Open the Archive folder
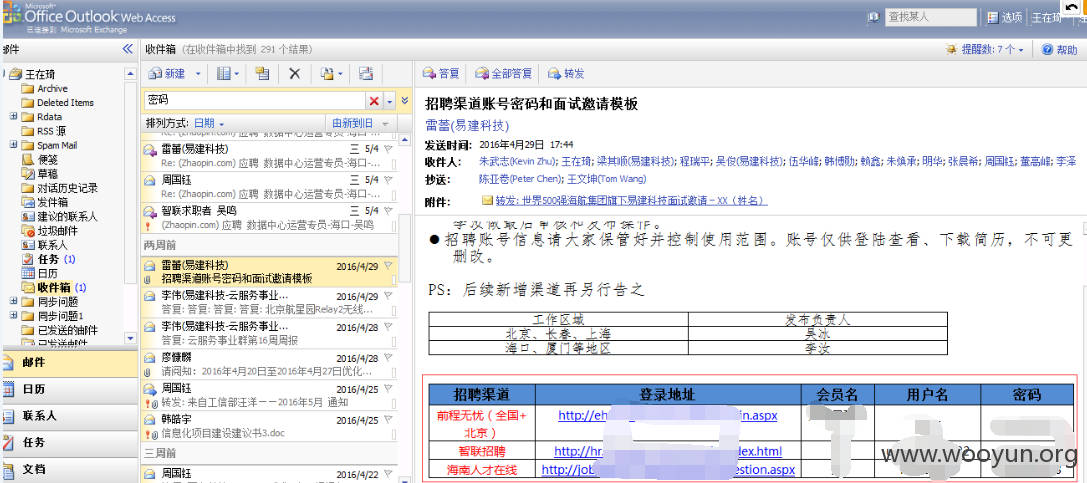 (52, 89)
